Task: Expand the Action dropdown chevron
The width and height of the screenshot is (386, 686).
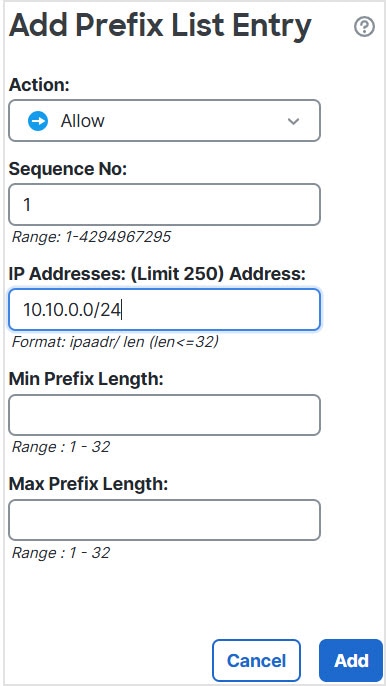Action: coord(293,121)
